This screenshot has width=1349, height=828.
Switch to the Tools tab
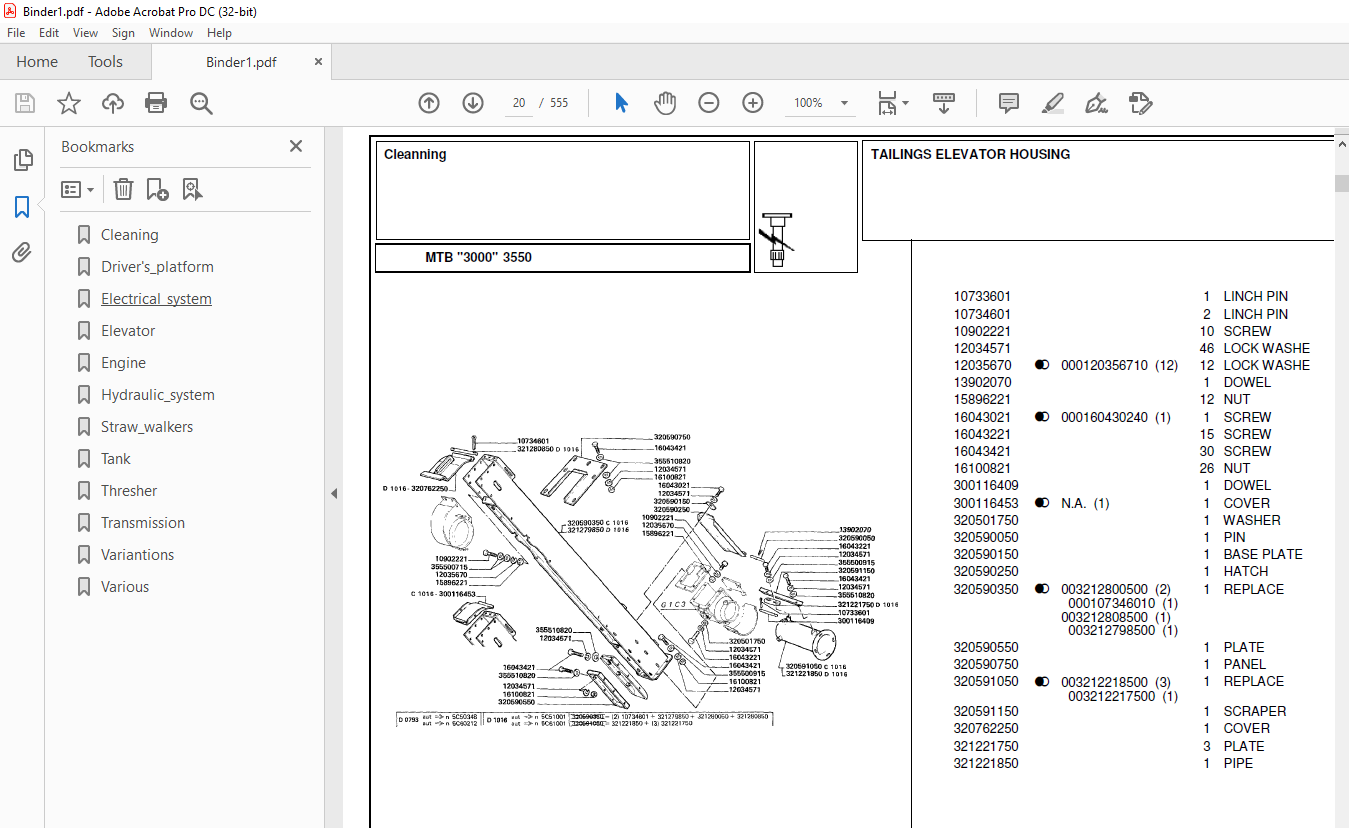click(x=105, y=62)
